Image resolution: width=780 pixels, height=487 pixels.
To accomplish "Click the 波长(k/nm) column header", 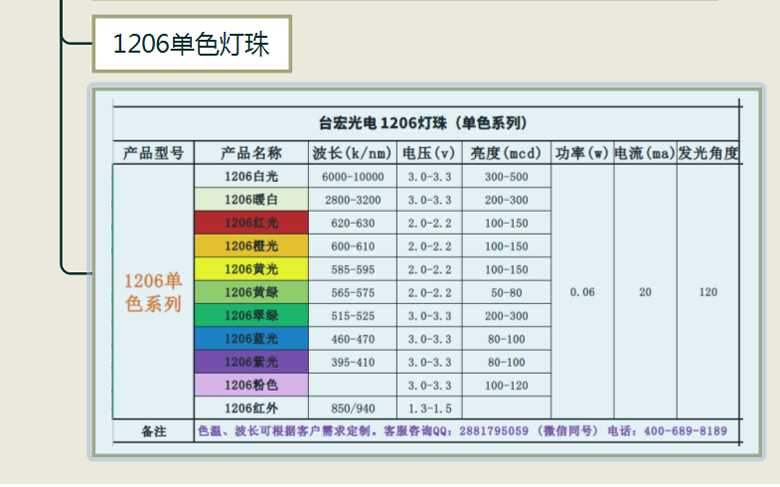I will click(x=351, y=154).
